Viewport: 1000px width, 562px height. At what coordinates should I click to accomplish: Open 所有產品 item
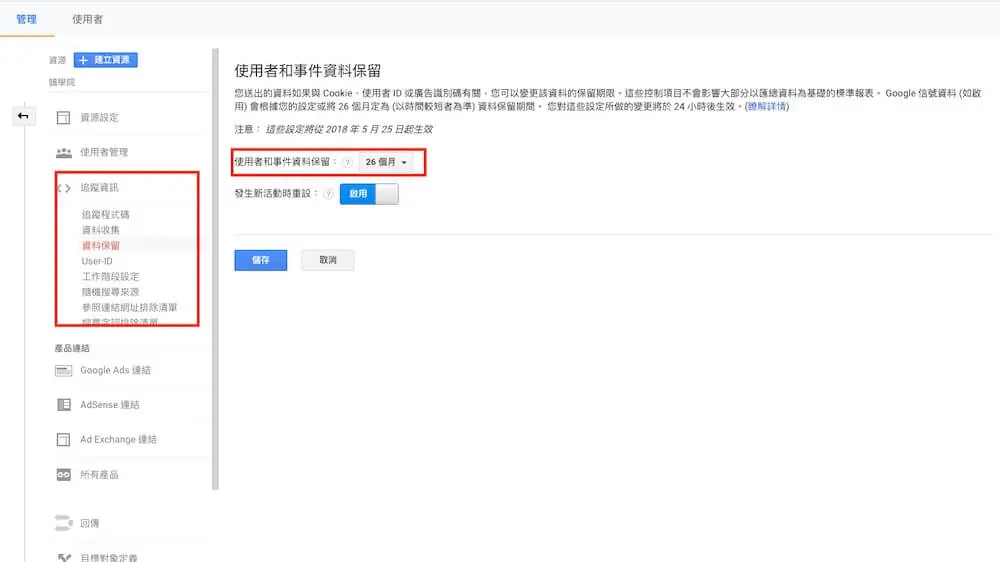coord(99,475)
